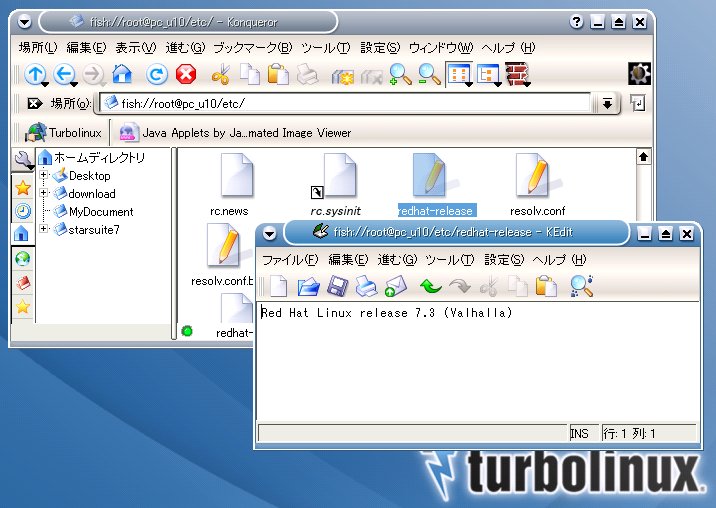
Task: Open ブックマーク(B) menu in Konqueror
Action: pos(253,48)
